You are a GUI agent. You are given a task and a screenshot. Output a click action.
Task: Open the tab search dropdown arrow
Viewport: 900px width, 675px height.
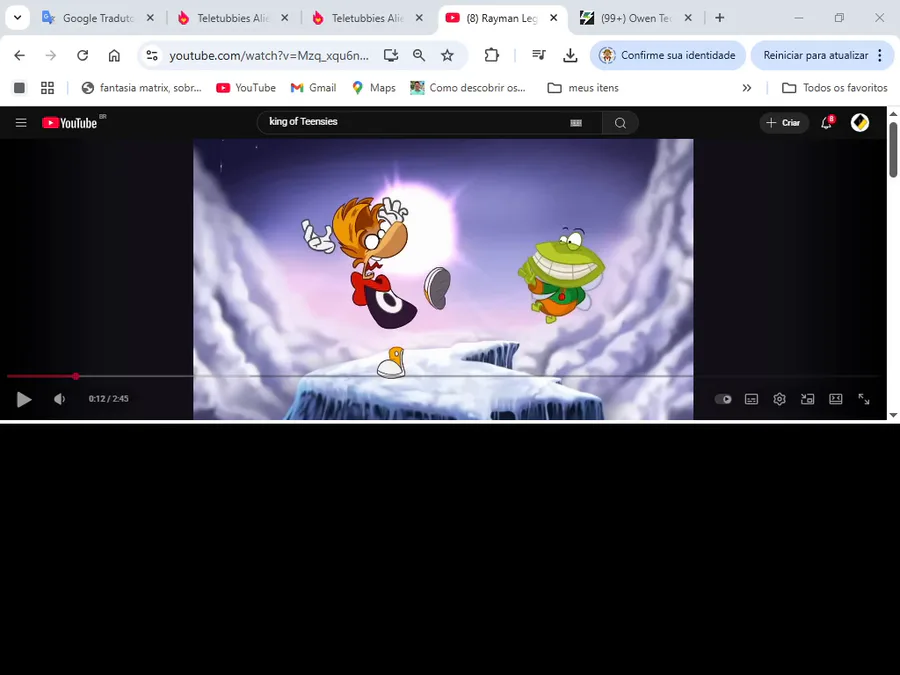(17, 18)
